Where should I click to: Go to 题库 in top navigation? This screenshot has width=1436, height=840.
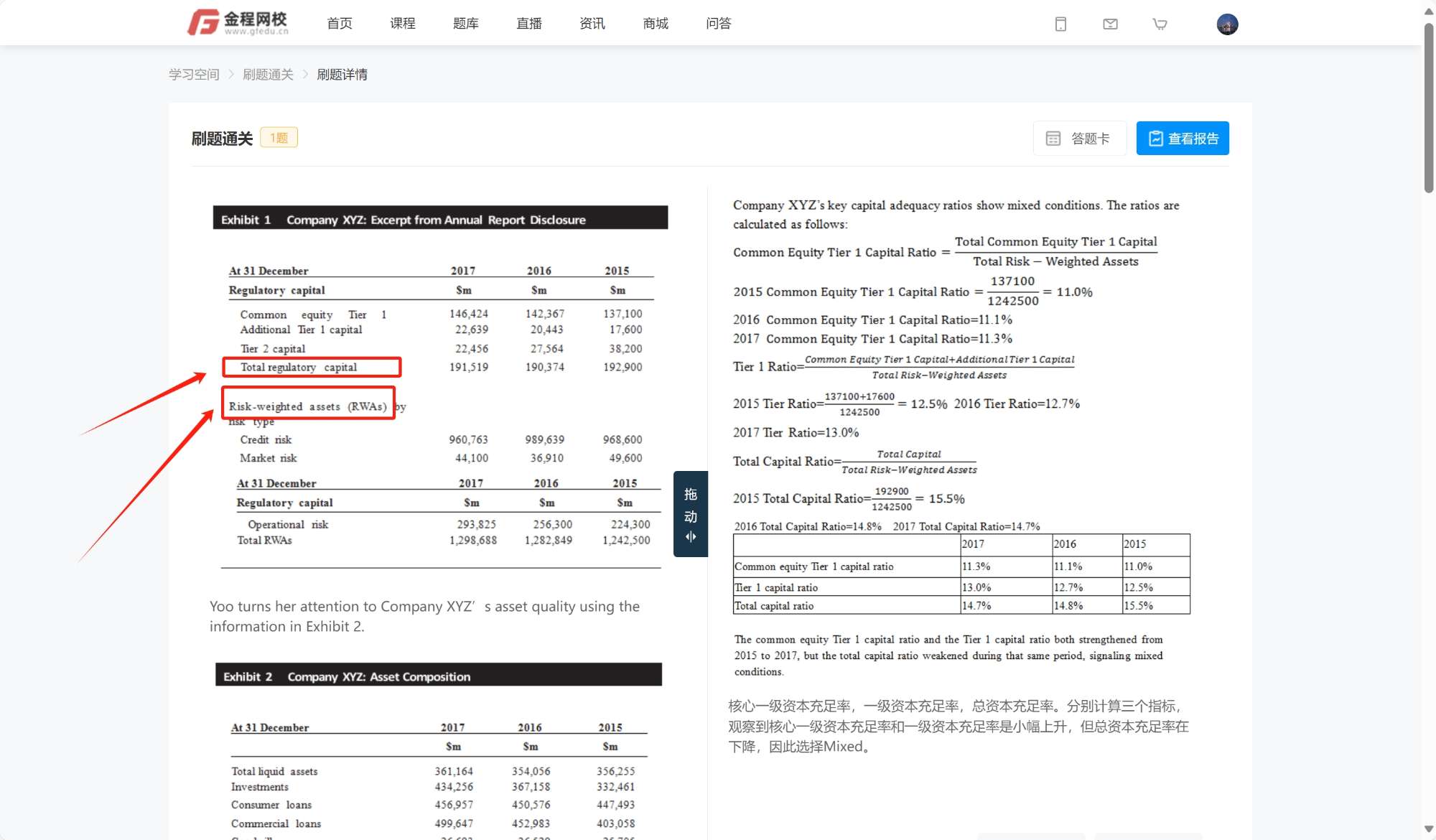click(466, 24)
